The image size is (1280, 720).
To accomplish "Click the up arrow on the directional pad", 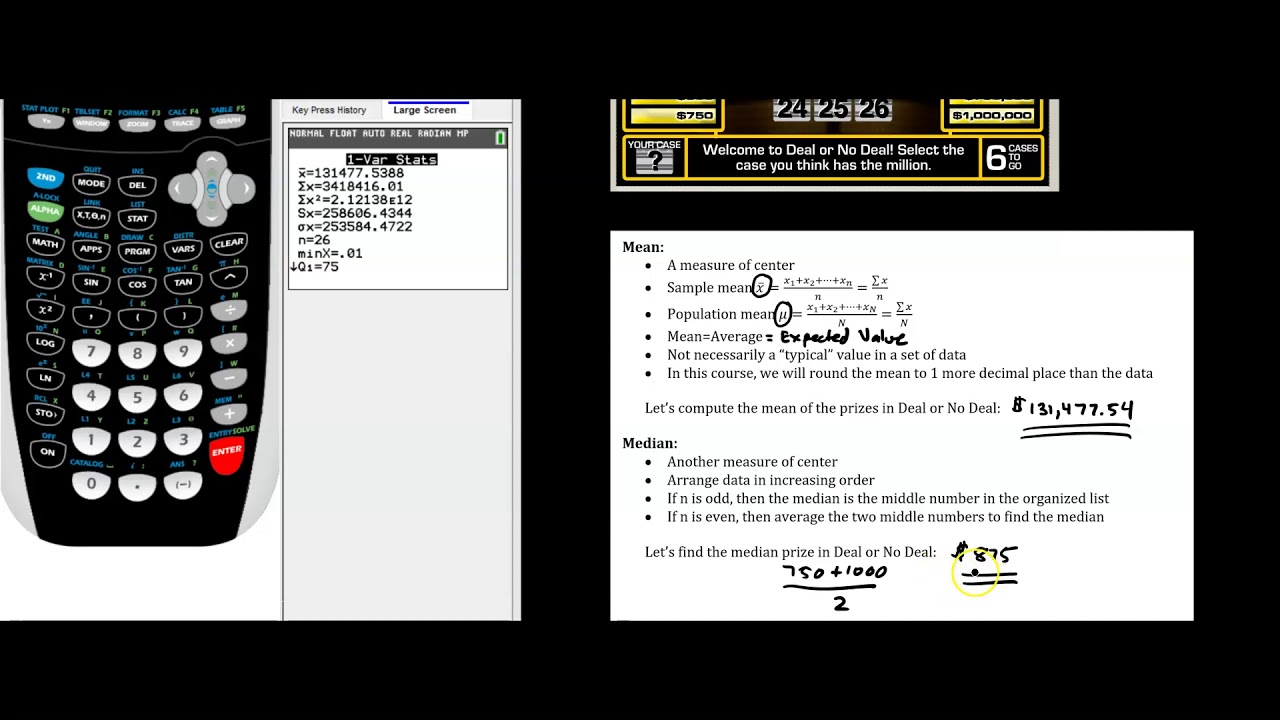I will click(211, 165).
